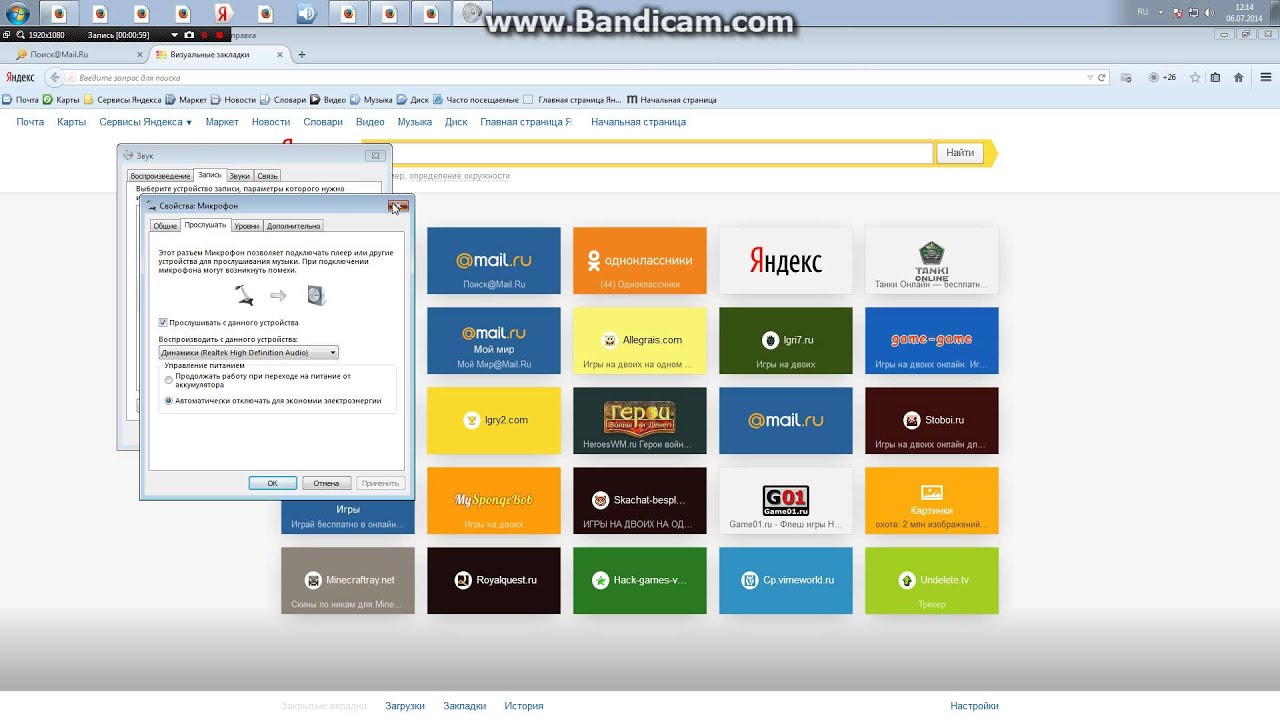This screenshot has height=720, width=1280.
Task: Open Настройки link at page bottom
Action: [x=974, y=706]
